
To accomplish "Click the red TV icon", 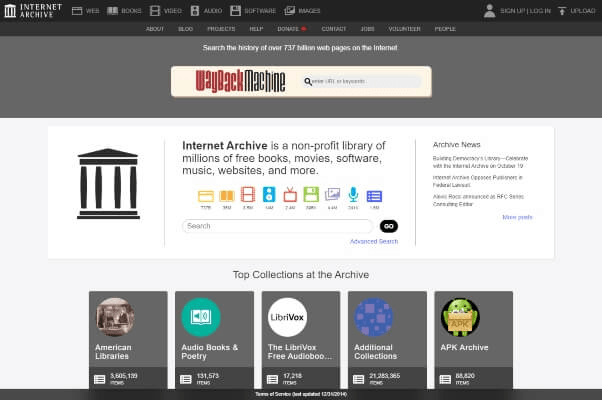I will pos(290,195).
